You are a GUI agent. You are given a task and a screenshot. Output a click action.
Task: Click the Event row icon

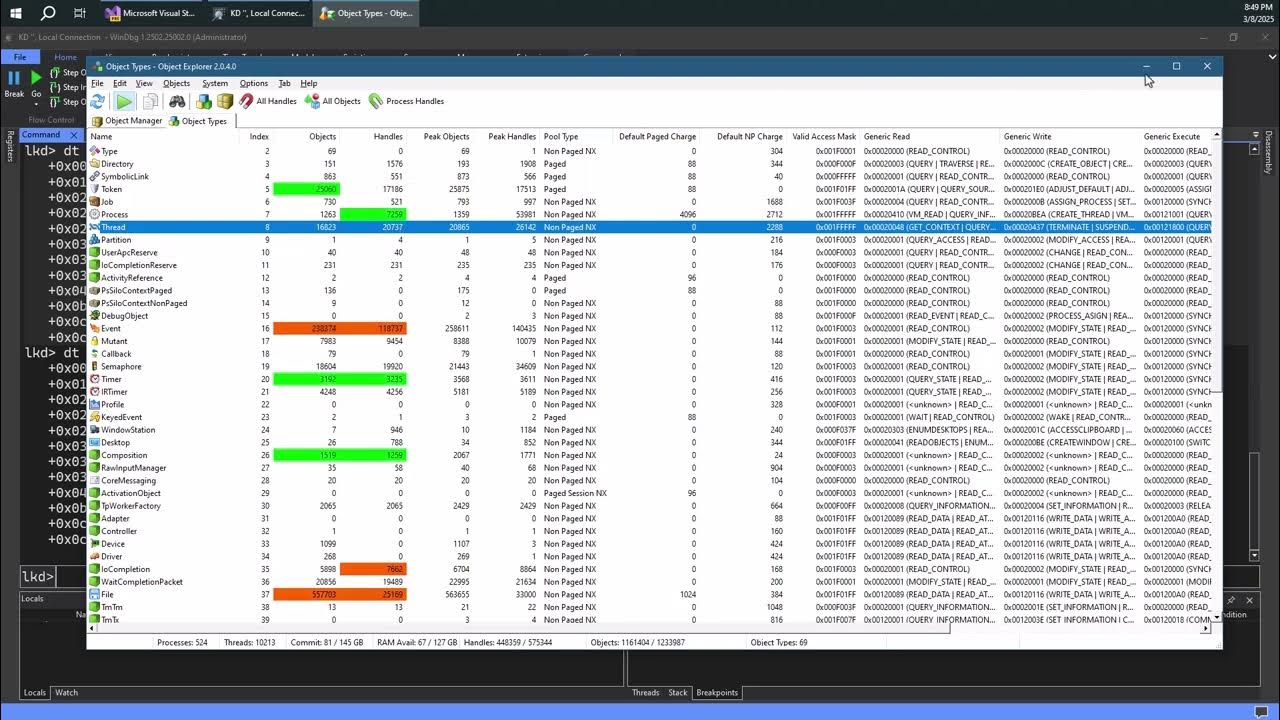(95, 328)
